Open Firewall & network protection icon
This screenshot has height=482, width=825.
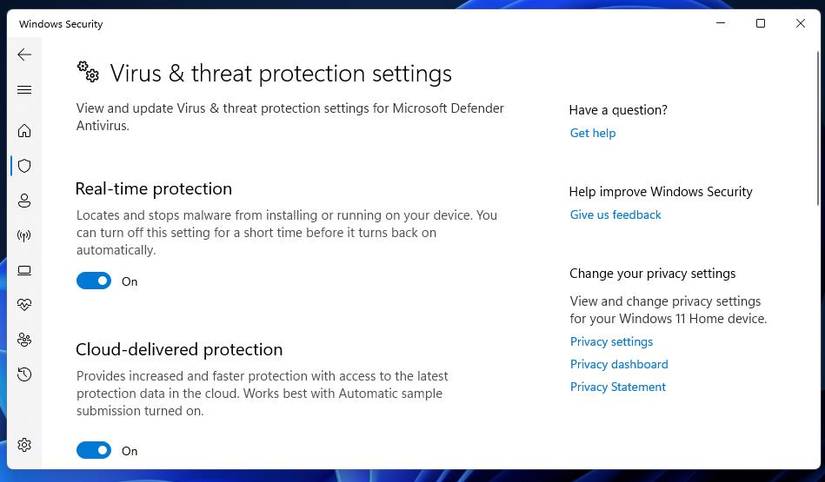coord(24,236)
